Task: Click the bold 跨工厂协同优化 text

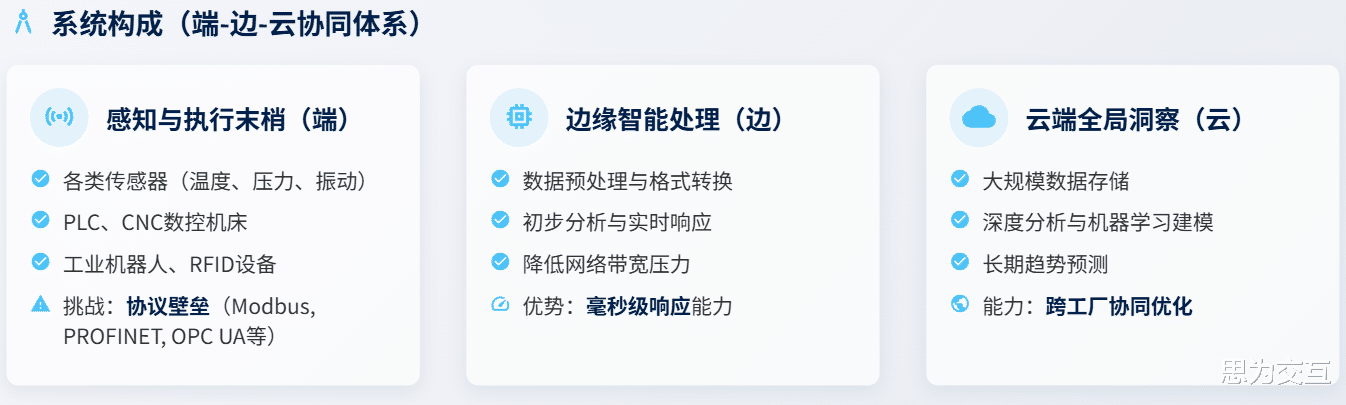Action: 1119,306
